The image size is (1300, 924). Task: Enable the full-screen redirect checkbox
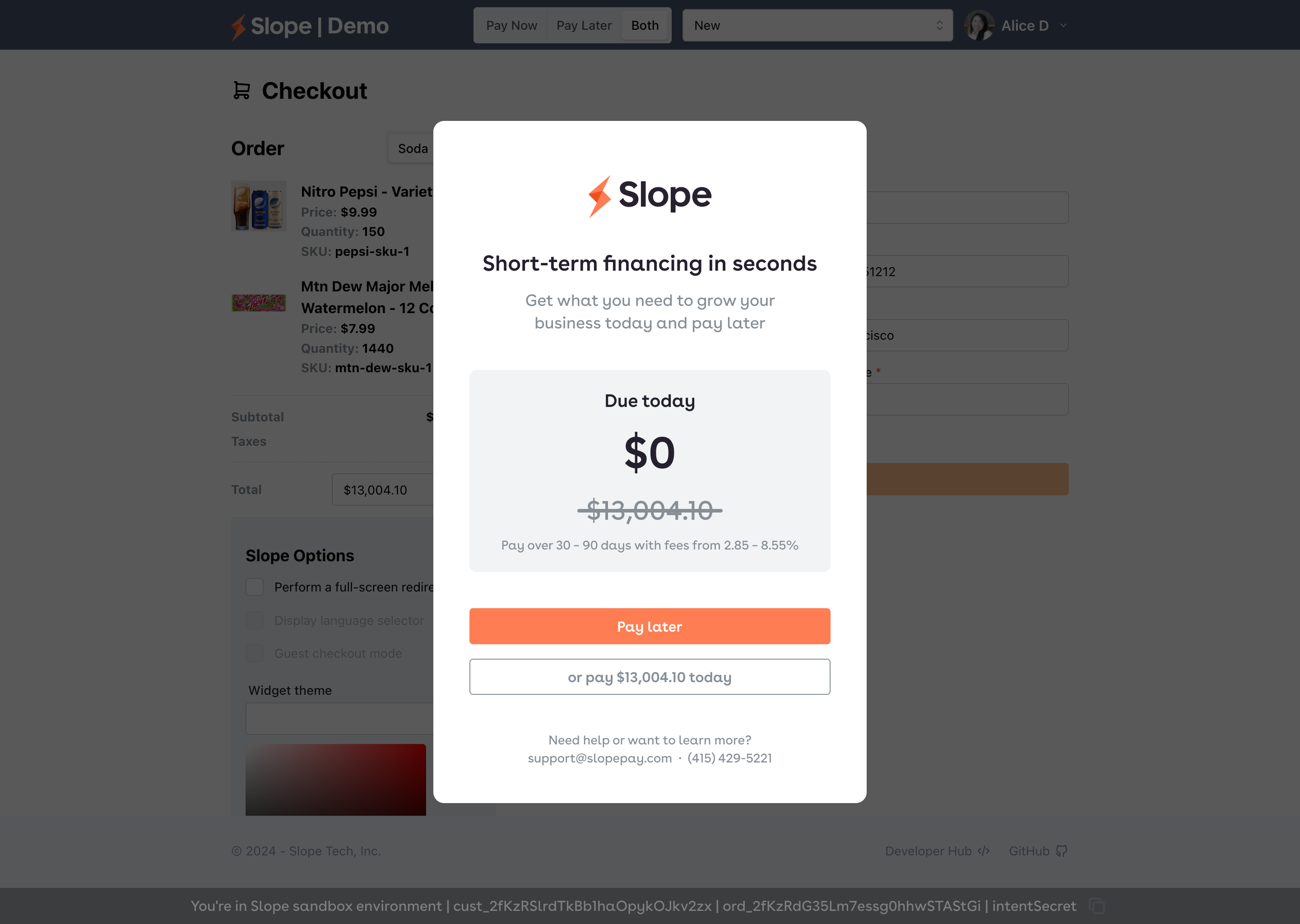[x=255, y=587]
